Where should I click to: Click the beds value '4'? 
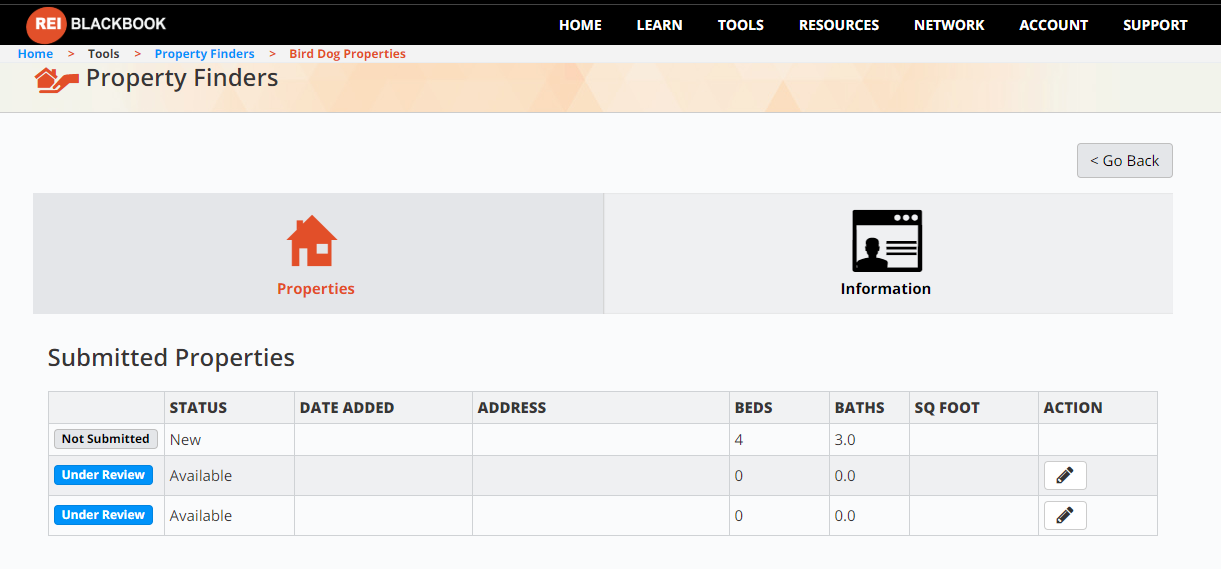(739, 440)
